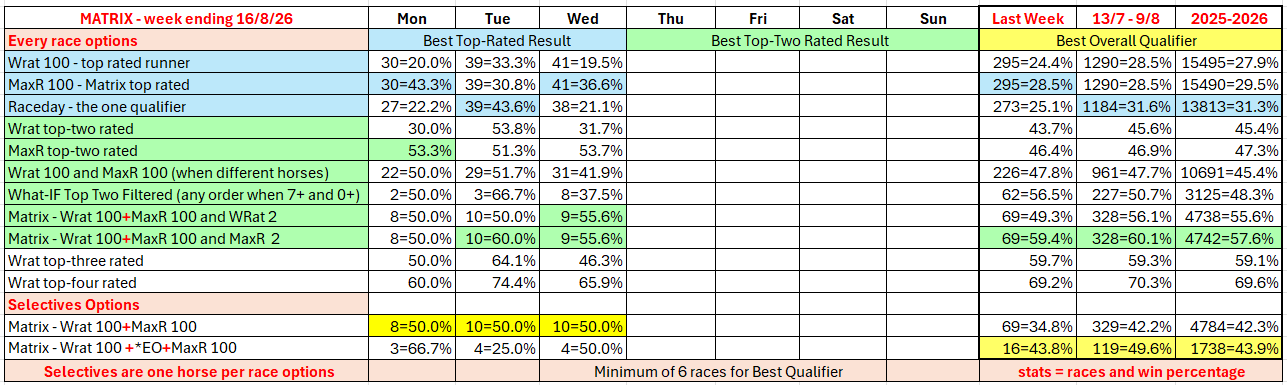Image resolution: width=1287 pixels, height=385 pixels.
Task: Click the Tuesday Raceday value 39=43.6%
Action: (497, 106)
